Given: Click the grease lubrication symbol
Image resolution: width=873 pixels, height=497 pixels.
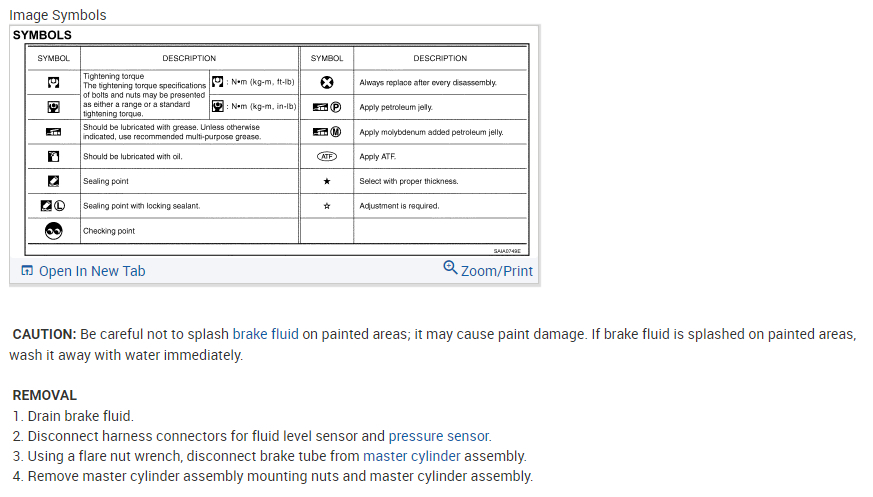Looking at the screenshot, I should pyautogui.click(x=54, y=132).
